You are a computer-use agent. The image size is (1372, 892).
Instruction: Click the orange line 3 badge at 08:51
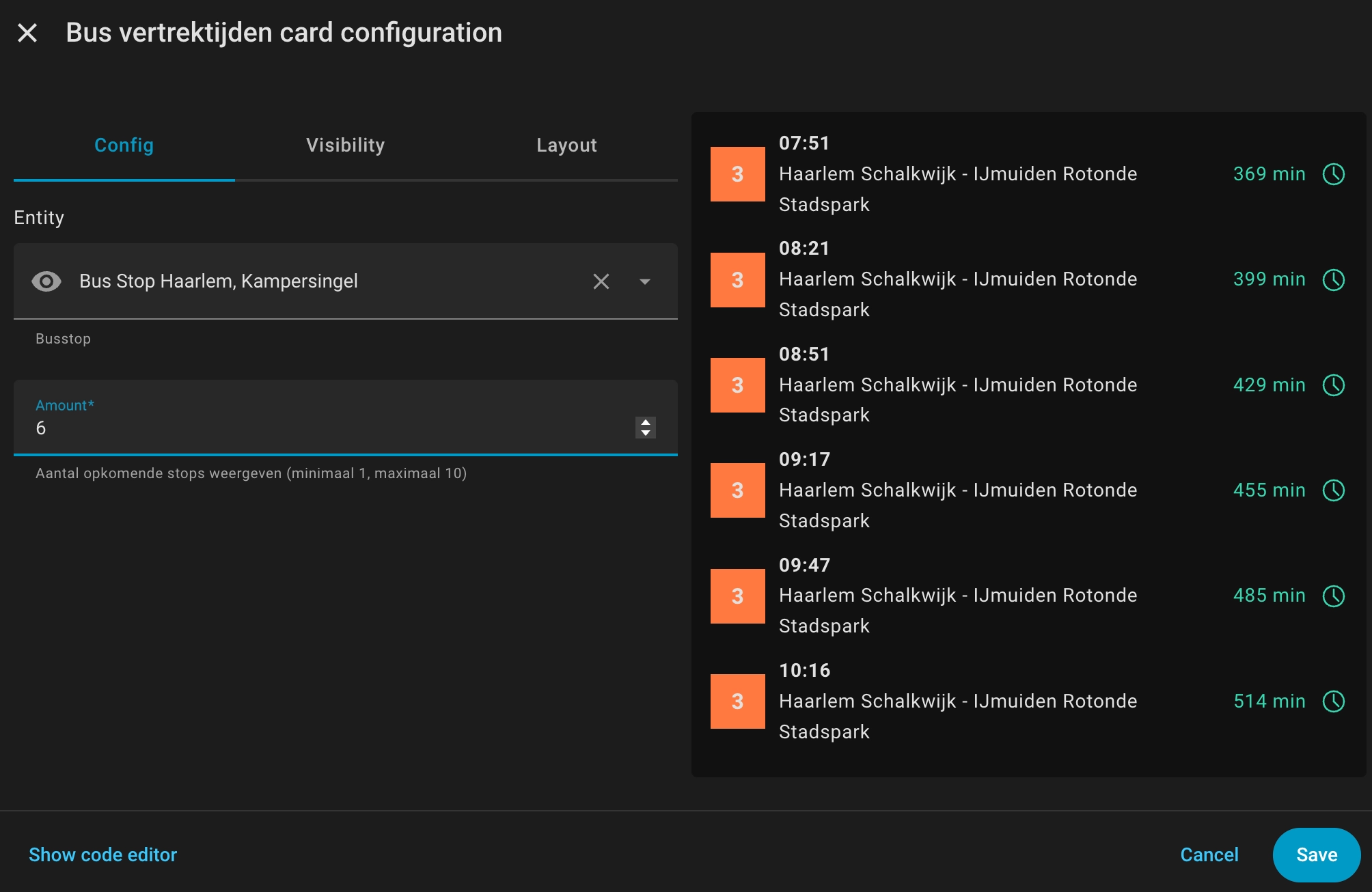pos(737,385)
